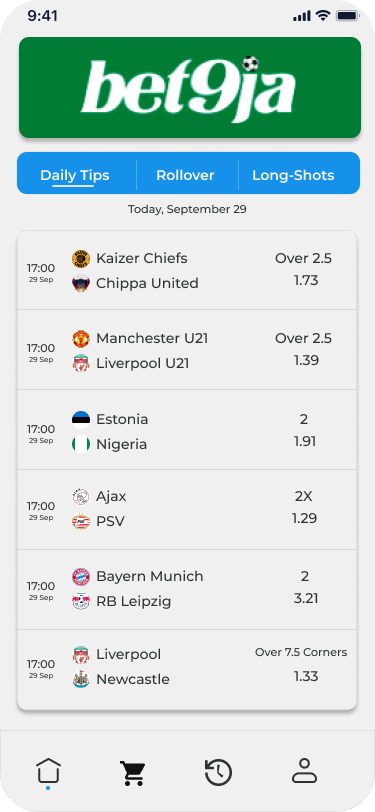This screenshot has width=375, height=812.
Task: Select Over 7.5 Corners tip for Liverpool
Action: [x=301, y=652]
